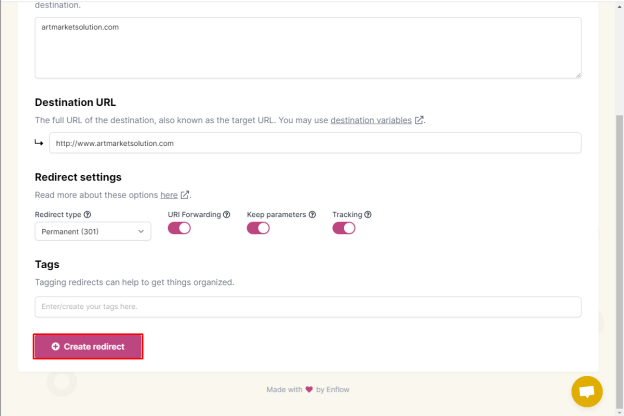This screenshot has width=624, height=416.
Task: Toggle the URI Forwarding switch
Action: coord(179,228)
